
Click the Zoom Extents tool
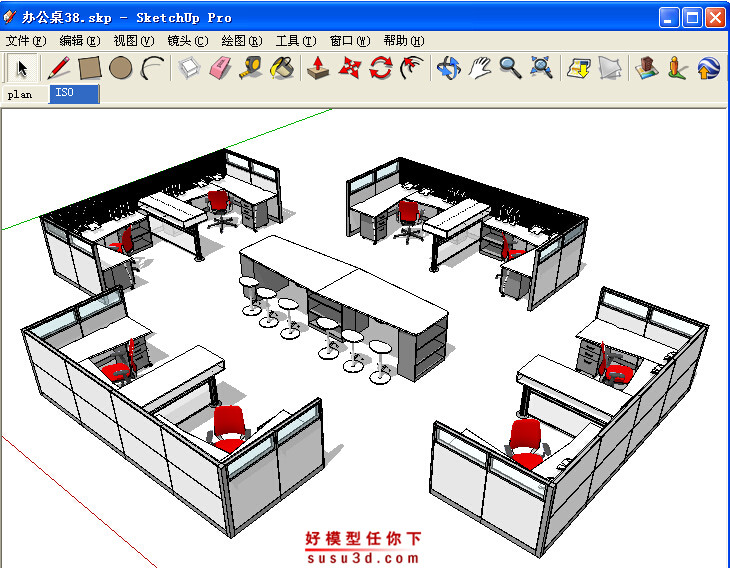[x=541, y=68]
